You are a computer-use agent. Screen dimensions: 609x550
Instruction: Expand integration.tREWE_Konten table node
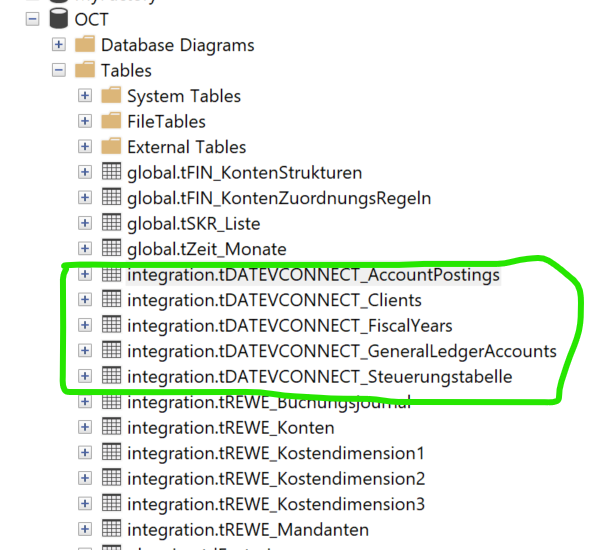click(x=85, y=427)
